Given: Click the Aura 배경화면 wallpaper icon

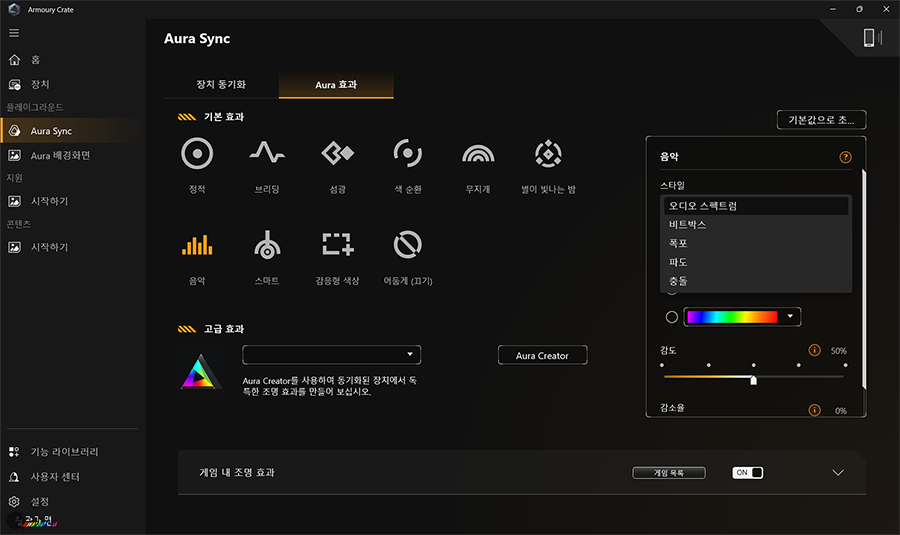Looking at the screenshot, I should click(x=14, y=156).
